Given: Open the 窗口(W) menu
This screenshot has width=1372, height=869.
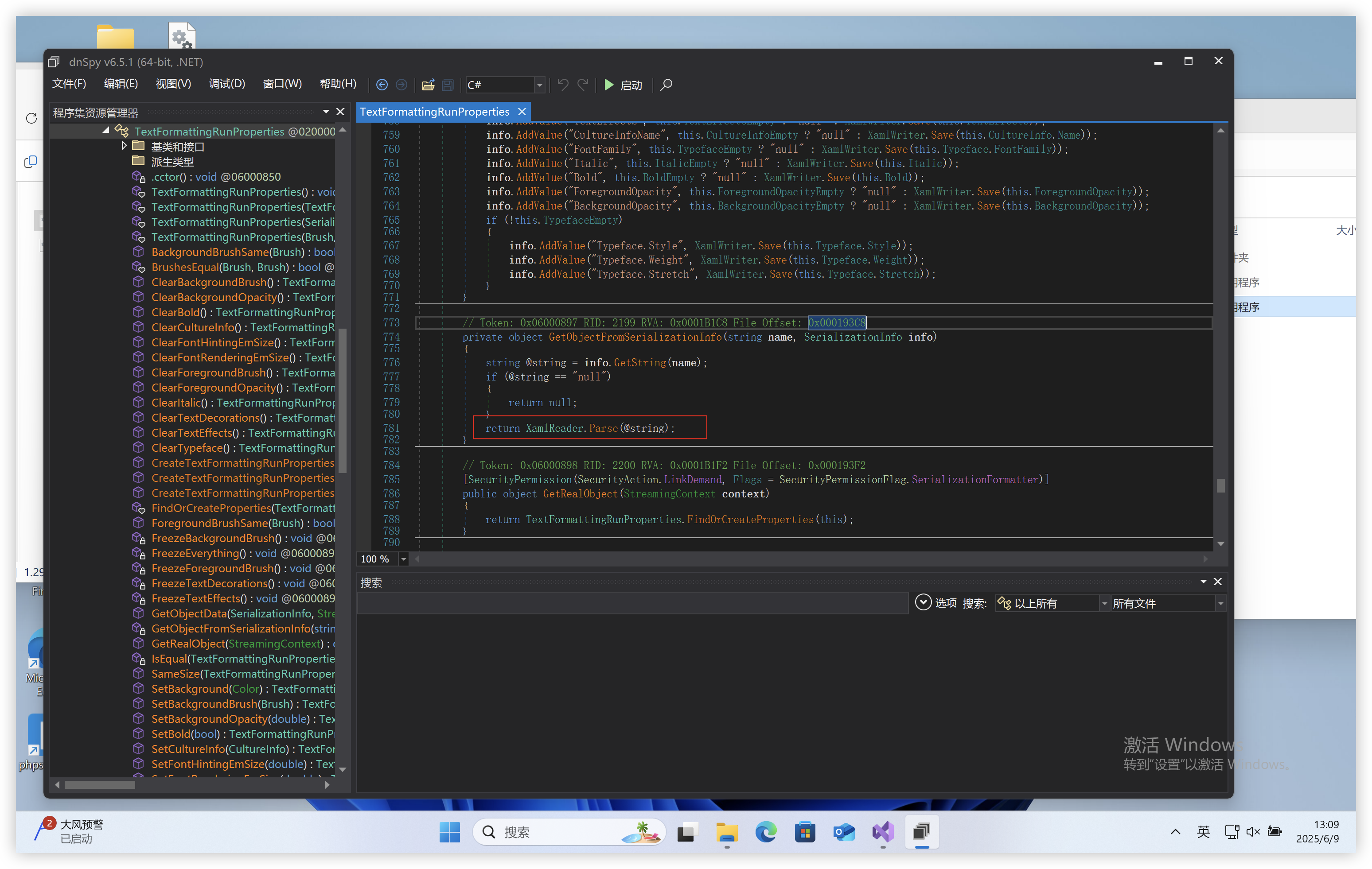Looking at the screenshot, I should point(282,84).
